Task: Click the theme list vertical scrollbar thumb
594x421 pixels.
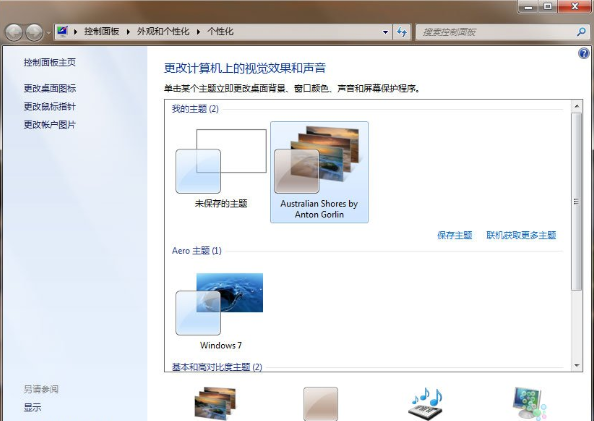Action: (577, 202)
